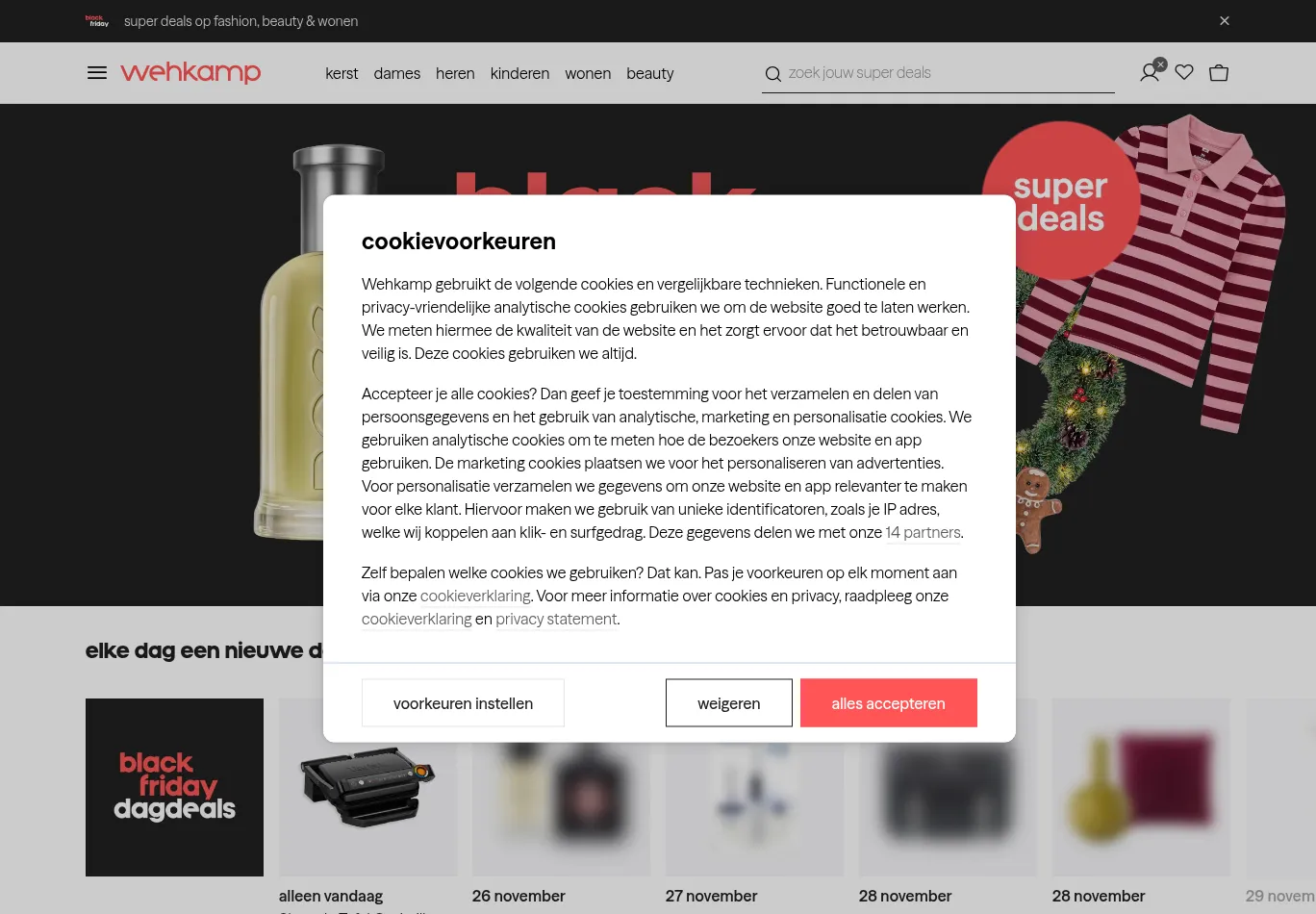Click the weigeren button
The image size is (1316, 914).
point(729,703)
